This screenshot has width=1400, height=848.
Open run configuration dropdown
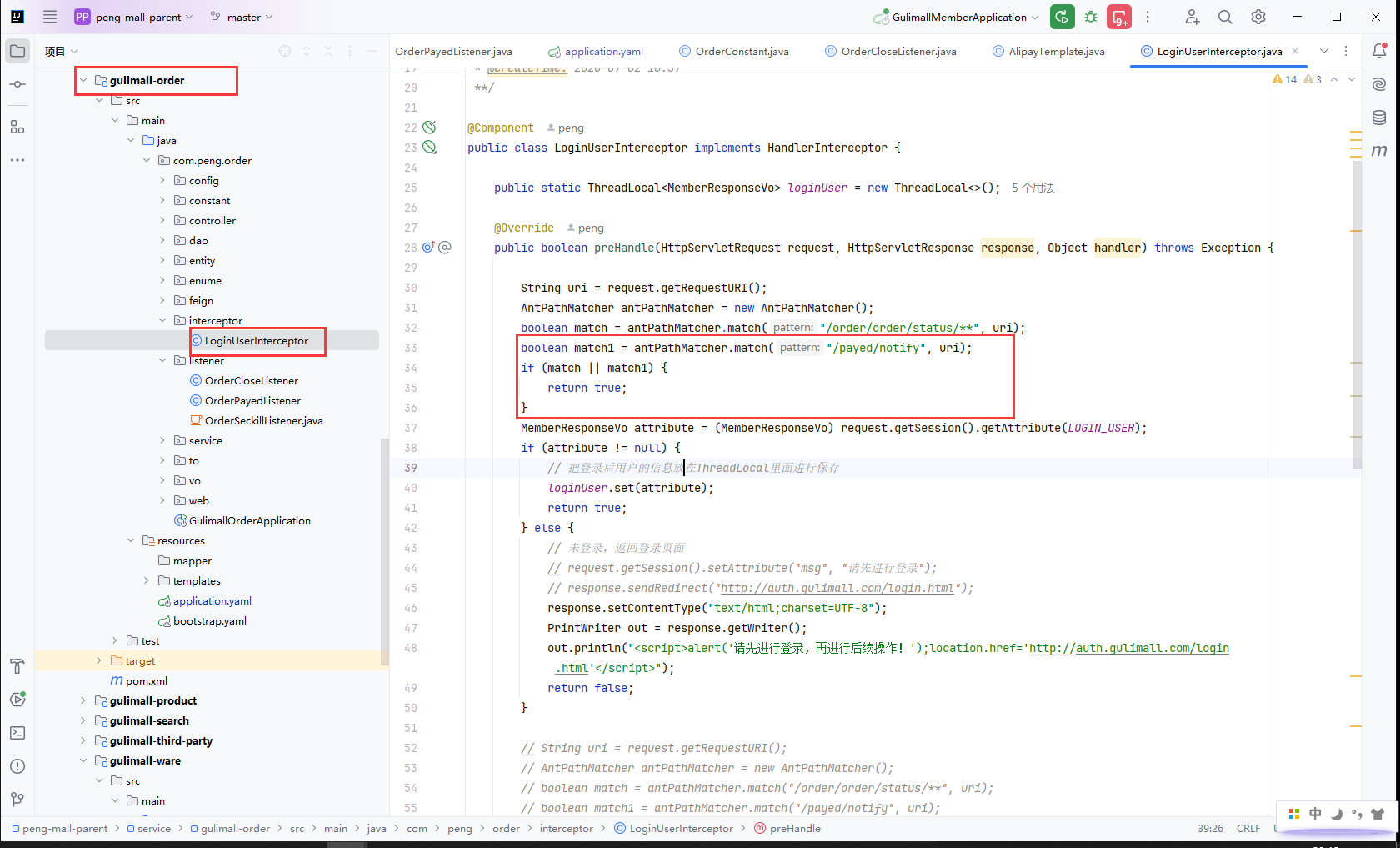coord(956,17)
